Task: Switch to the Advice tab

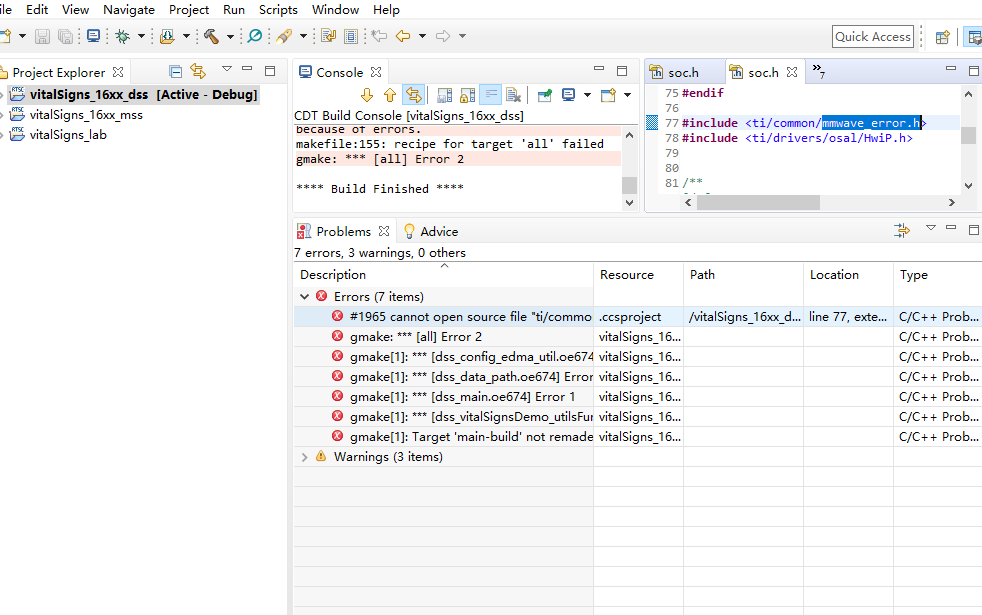Action: 438,231
